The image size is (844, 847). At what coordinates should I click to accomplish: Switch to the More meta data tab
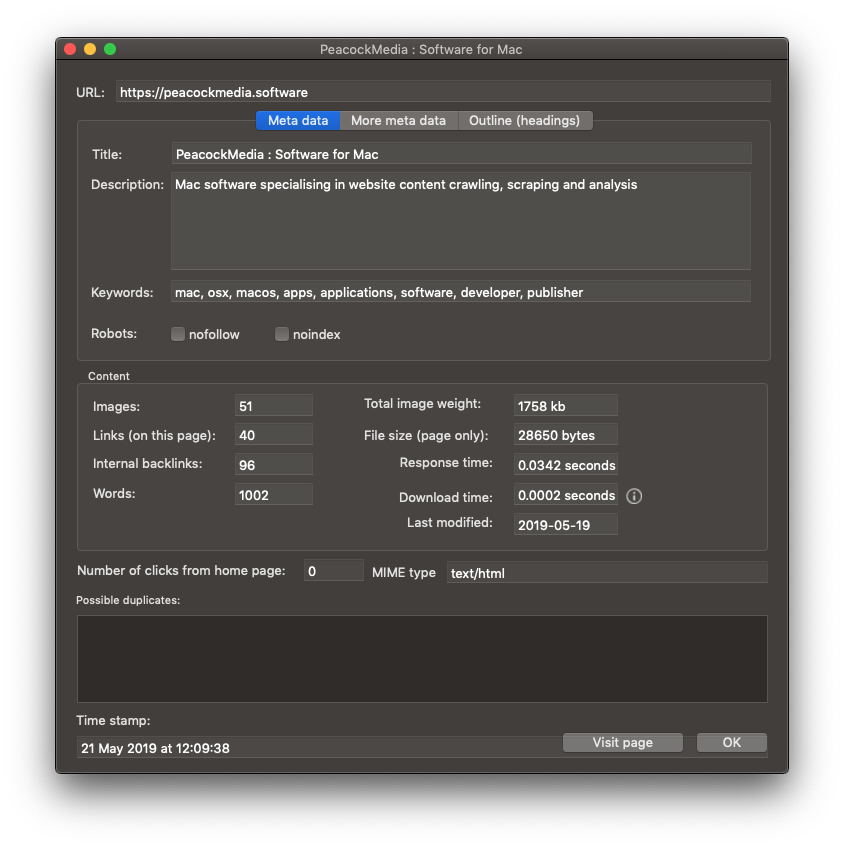click(398, 120)
